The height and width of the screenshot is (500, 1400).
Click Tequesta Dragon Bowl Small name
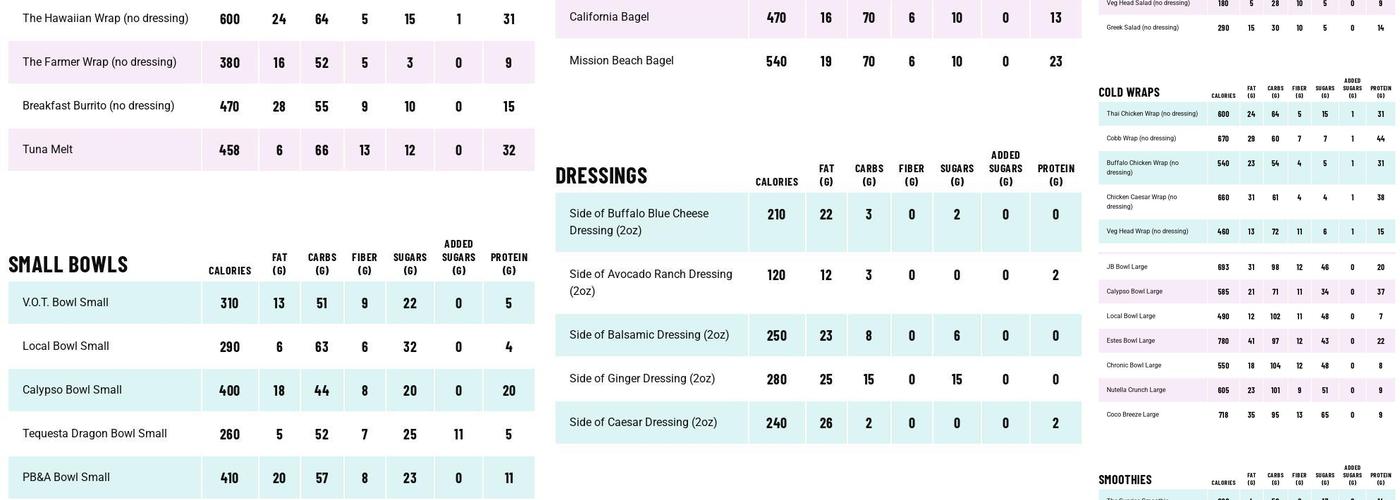[x=94, y=434]
